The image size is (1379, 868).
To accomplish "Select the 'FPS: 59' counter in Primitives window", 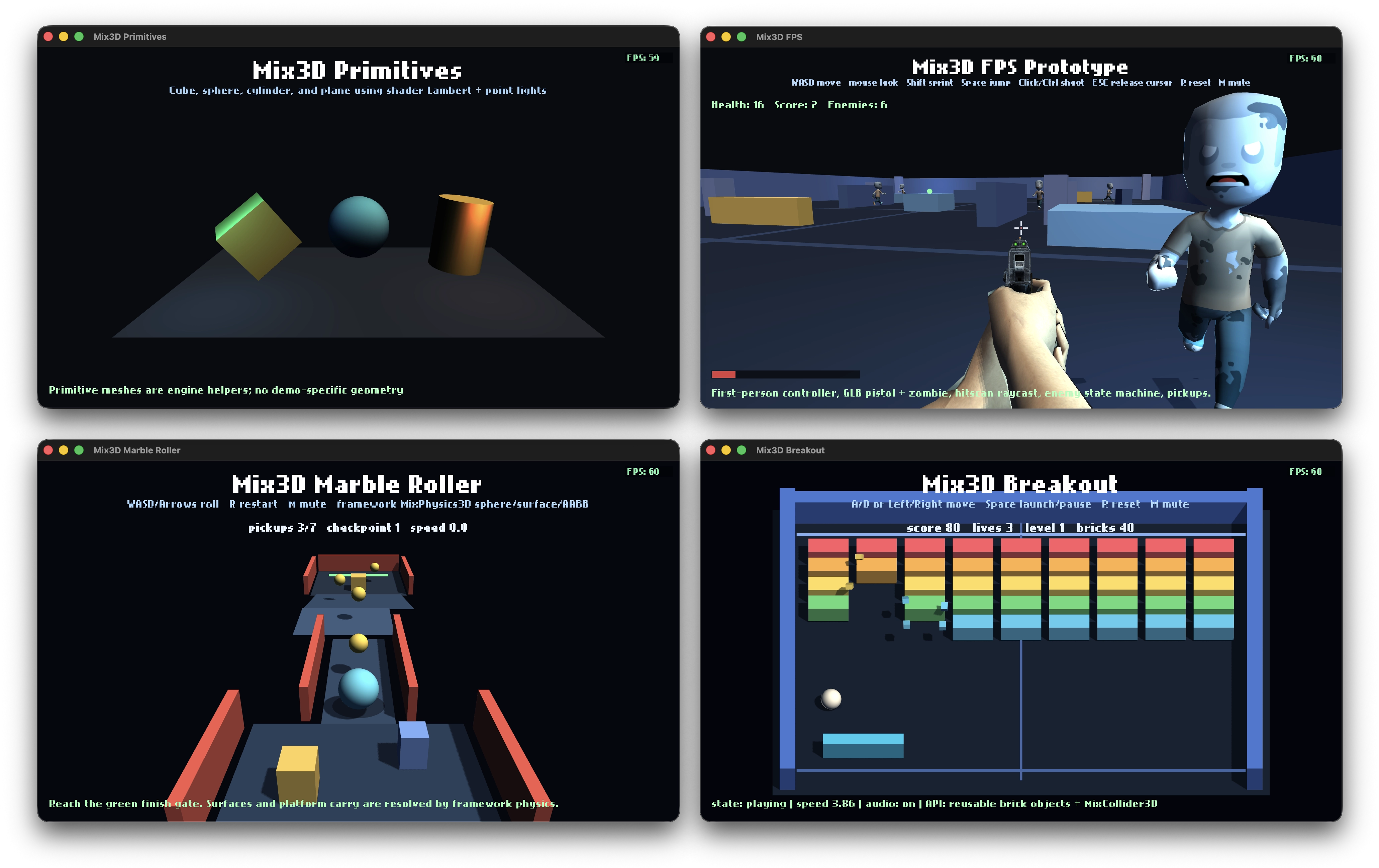I will tap(643, 58).
